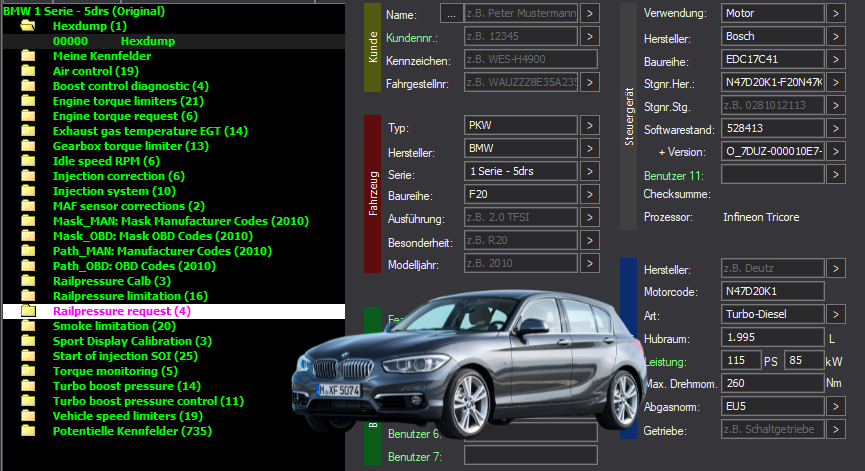Select Path_MAN: Manufacturer Codes (2010)
Screen dimensions: 865x471
coord(162,251)
